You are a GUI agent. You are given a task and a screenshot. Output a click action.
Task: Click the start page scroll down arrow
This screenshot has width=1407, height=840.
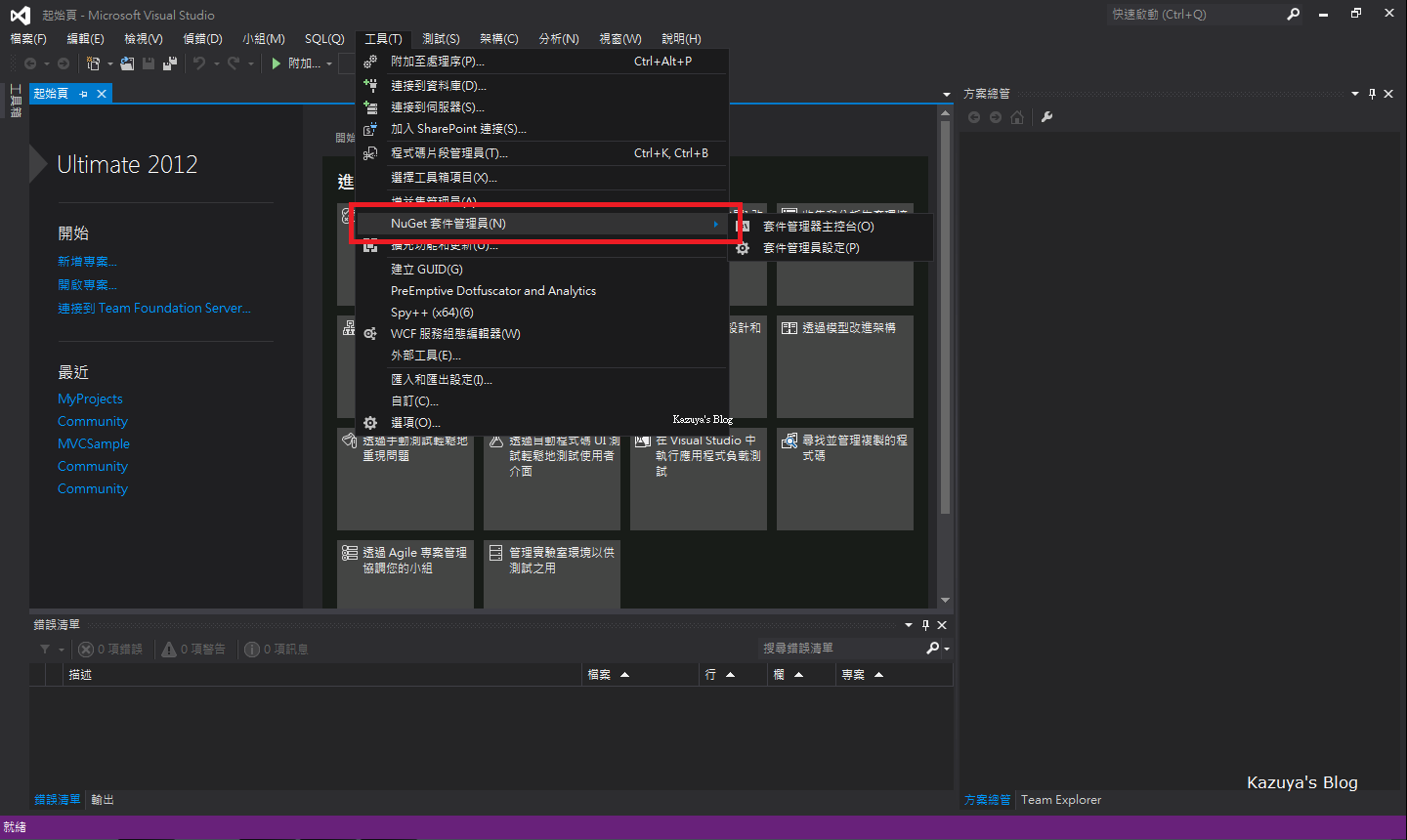pyautogui.click(x=945, y=601)
